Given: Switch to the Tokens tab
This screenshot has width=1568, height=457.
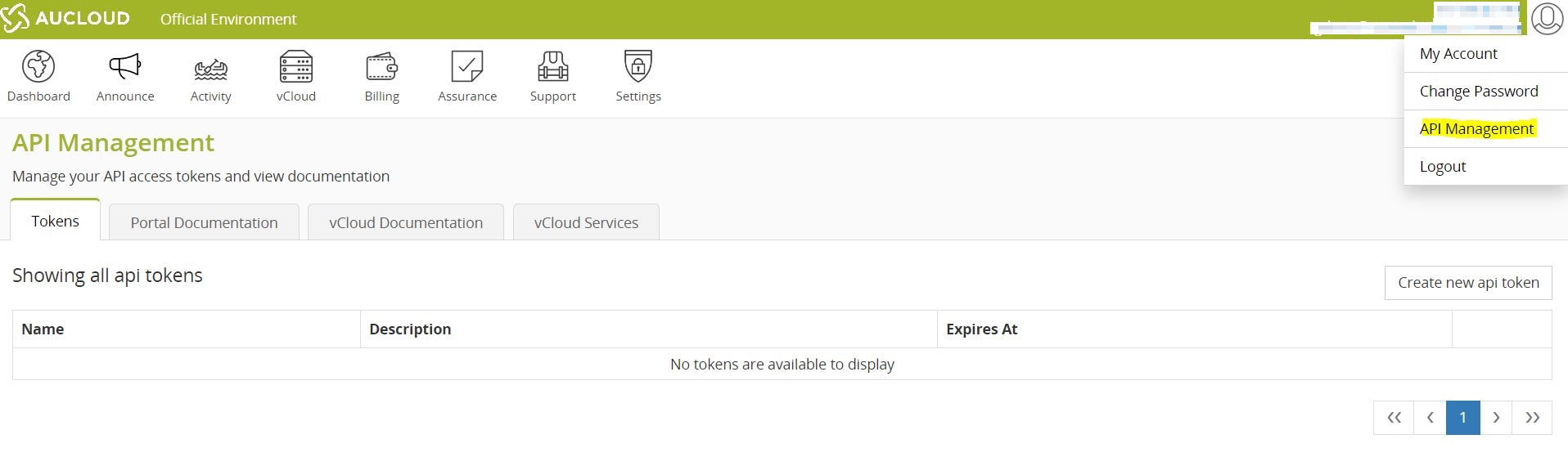Looking at the screenshot, I should click(56, 221).
